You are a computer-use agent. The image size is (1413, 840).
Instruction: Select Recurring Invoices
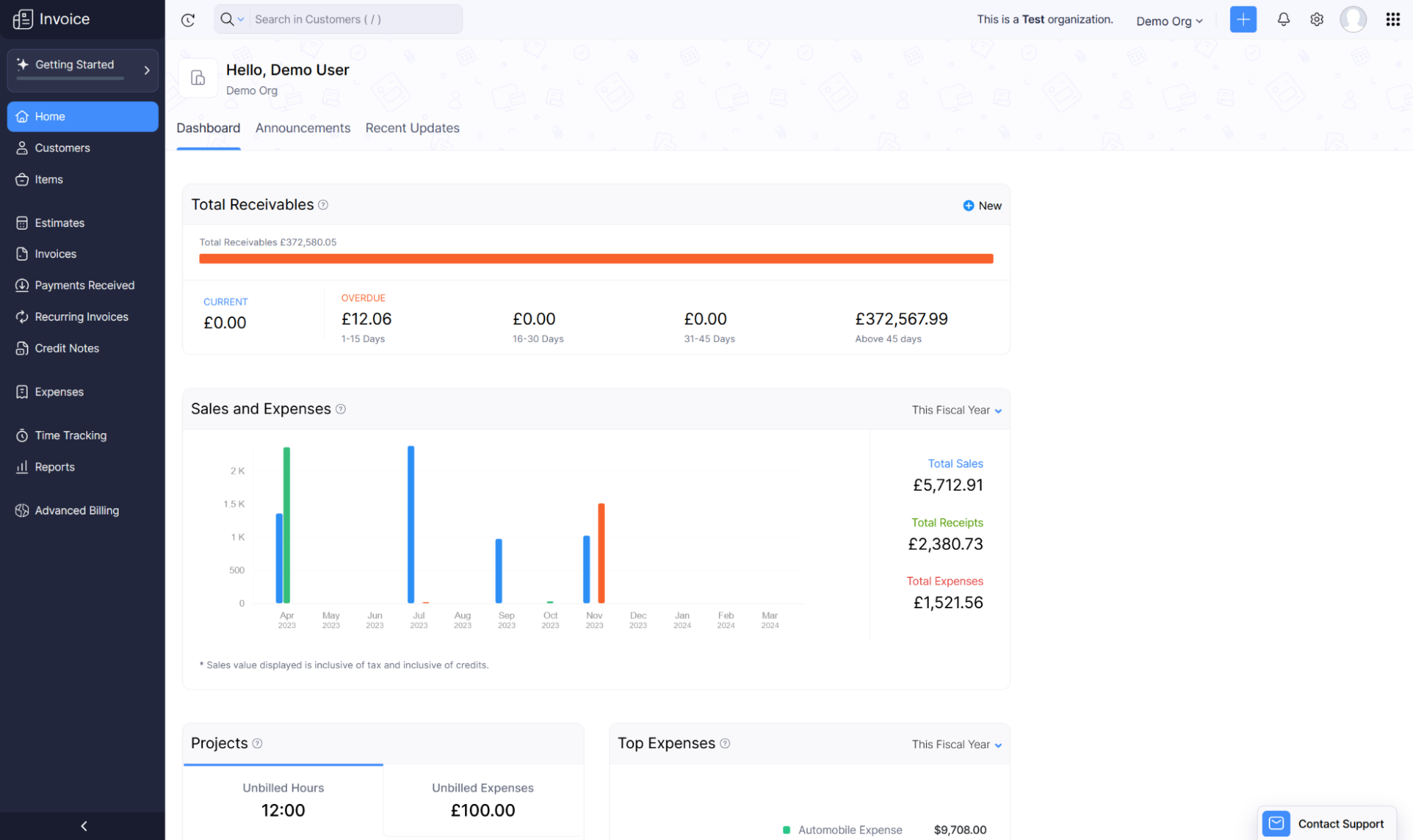(81, 317)
